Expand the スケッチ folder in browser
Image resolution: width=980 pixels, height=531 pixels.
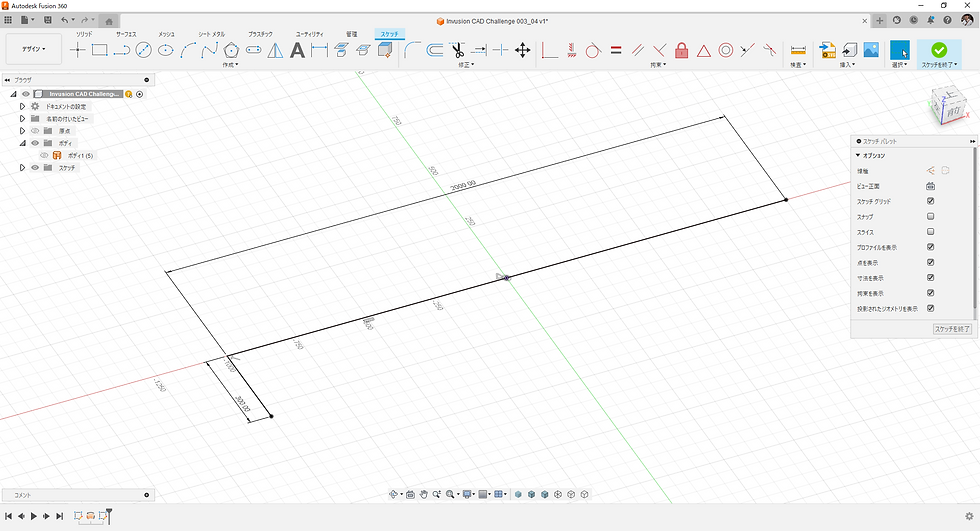(22, 167)
